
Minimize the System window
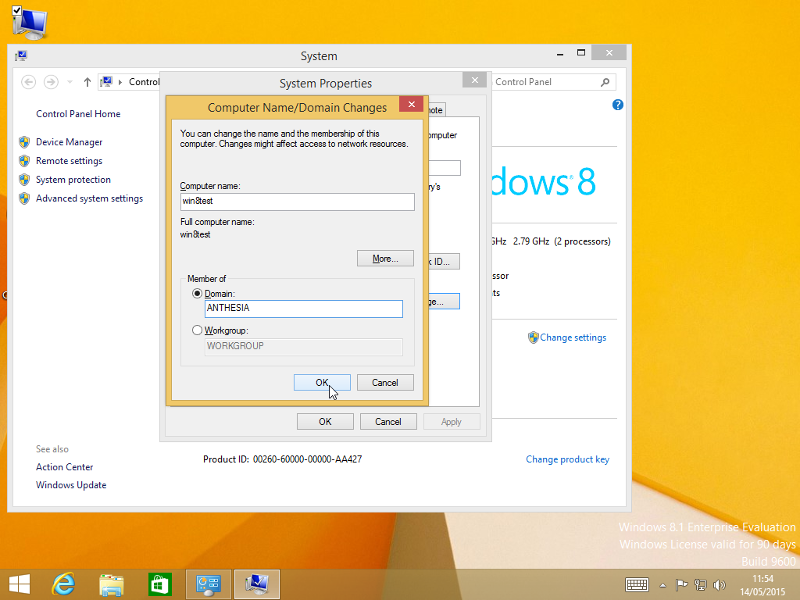[560, 53]
